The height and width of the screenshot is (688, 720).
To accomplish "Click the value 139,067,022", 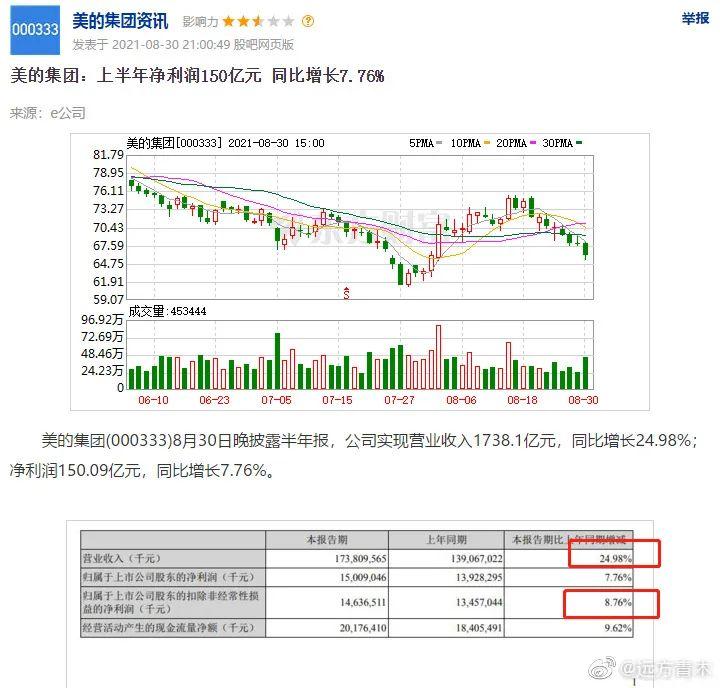I will click(477, 558).
